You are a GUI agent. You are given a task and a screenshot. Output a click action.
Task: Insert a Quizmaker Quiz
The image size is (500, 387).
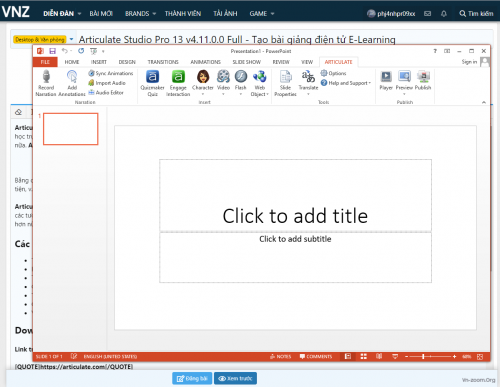pos(152,83)
